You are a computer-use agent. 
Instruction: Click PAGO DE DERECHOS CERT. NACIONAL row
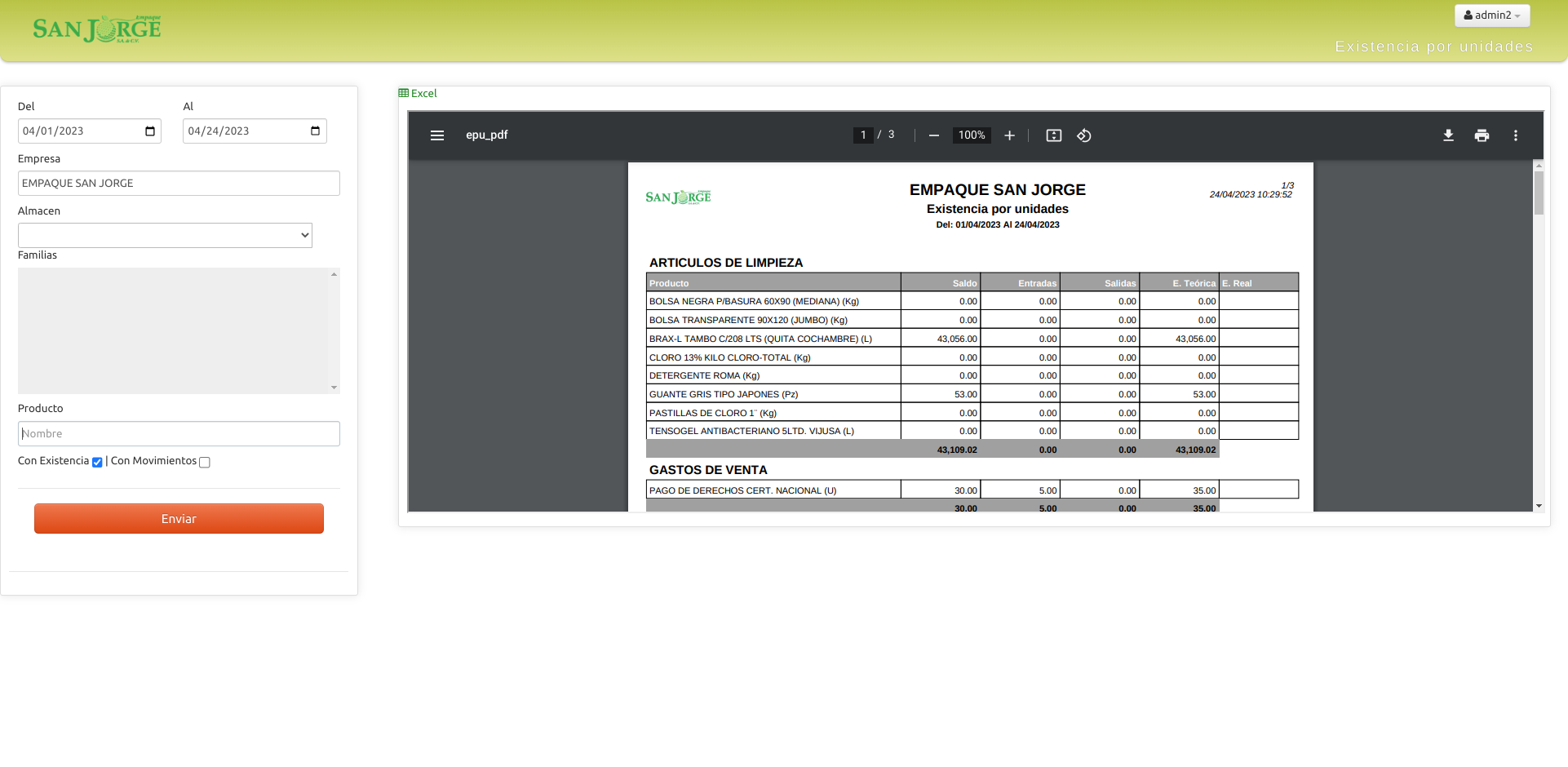tap(972, 490)
